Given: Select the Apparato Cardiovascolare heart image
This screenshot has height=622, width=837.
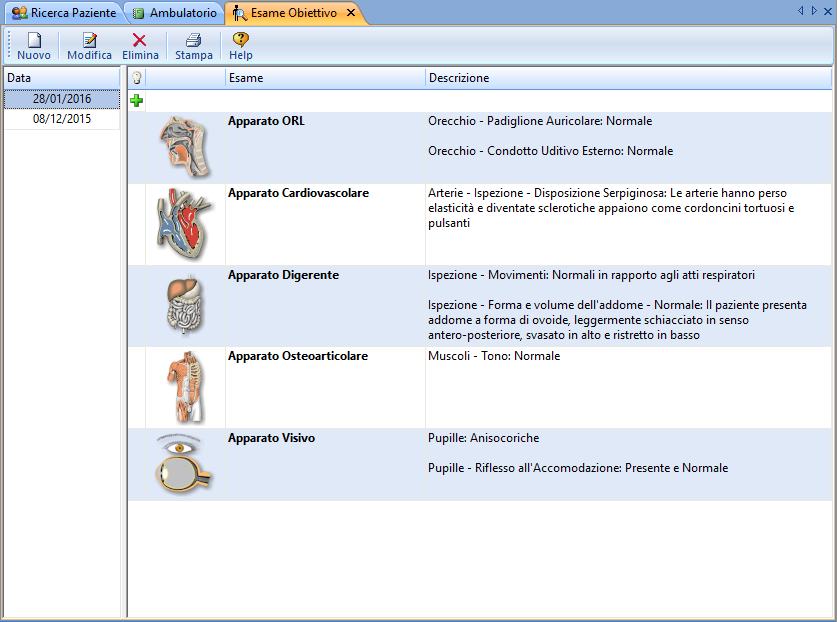Looking at the screenshot, I should pos(185,224).
